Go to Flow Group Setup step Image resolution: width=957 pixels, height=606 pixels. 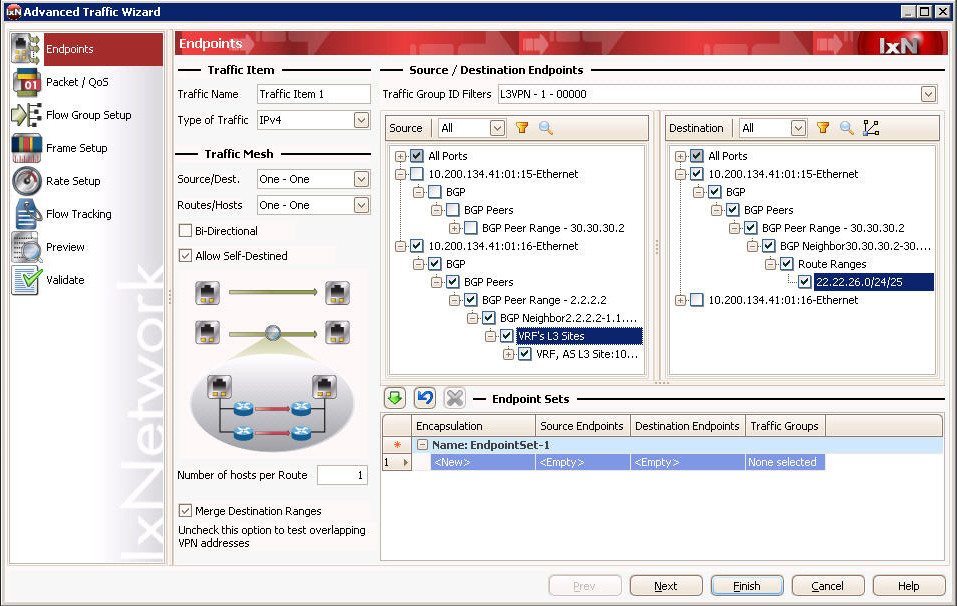[88, 115]
